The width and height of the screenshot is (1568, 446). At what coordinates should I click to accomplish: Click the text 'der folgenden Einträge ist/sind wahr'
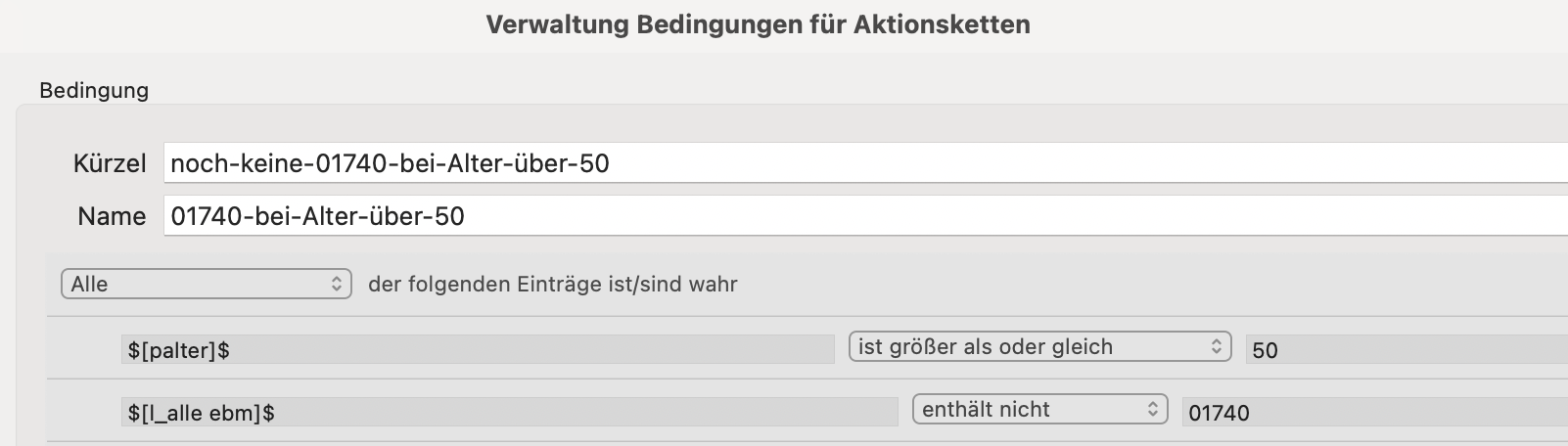click(x=553, y=285)
